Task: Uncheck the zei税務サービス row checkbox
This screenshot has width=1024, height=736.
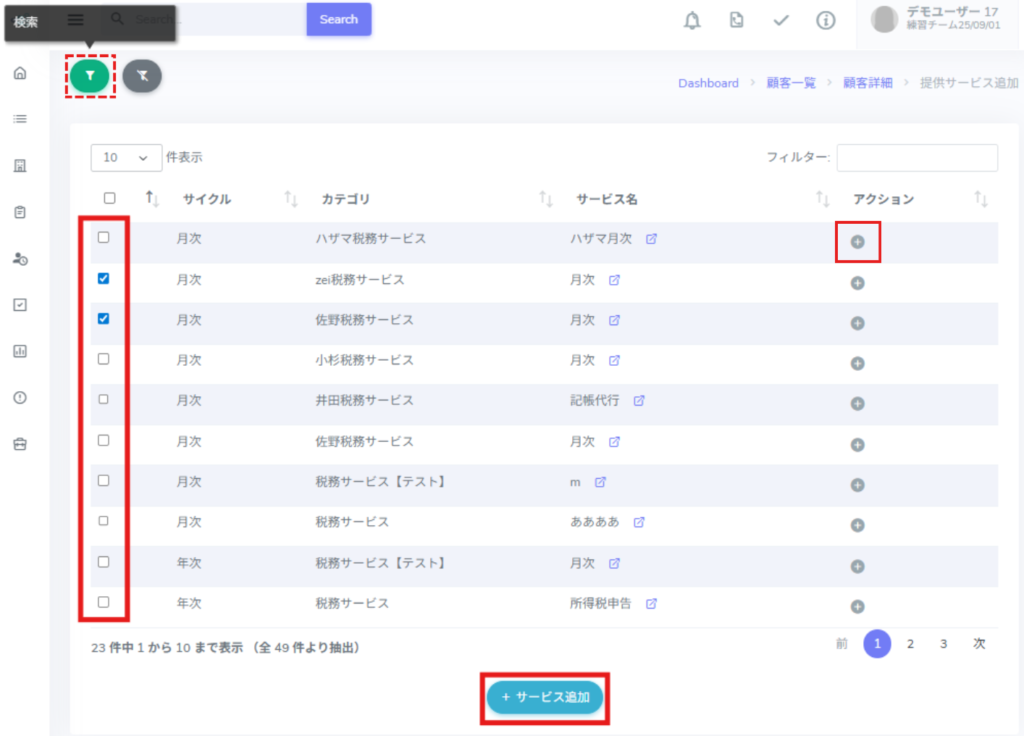Action: pyautogui.click(x=104, y=279)
